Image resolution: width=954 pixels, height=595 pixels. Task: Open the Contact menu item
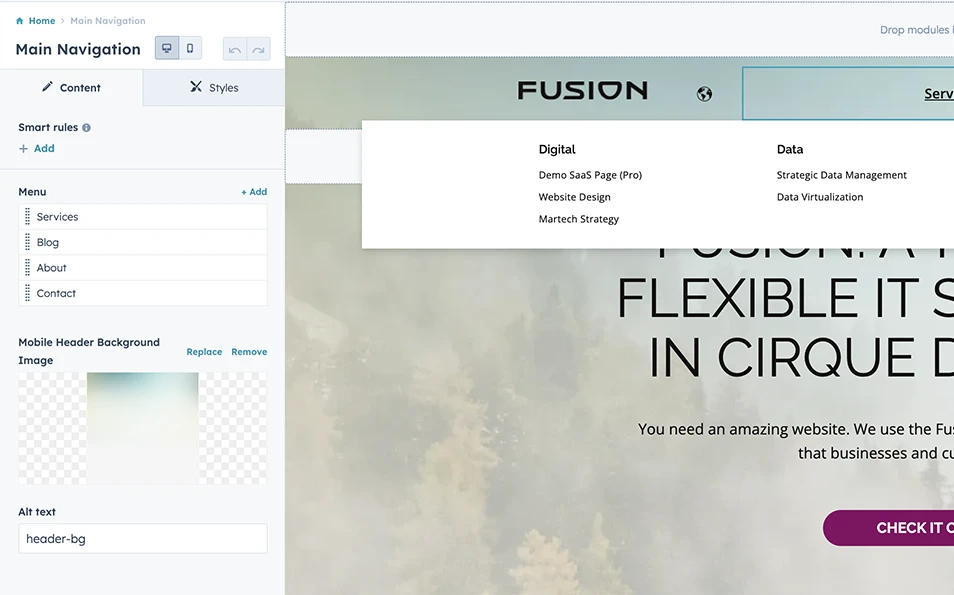pyautogui.click(x=143, y=294)
